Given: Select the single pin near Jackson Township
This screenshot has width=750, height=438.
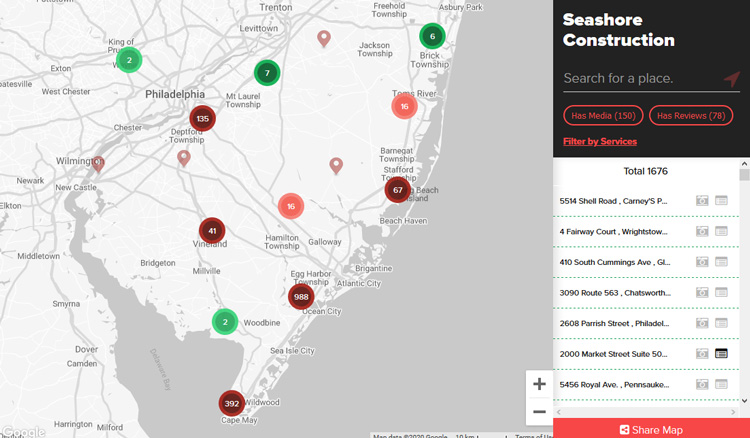Looking at the screenshot, I should (x=324, y=38).
